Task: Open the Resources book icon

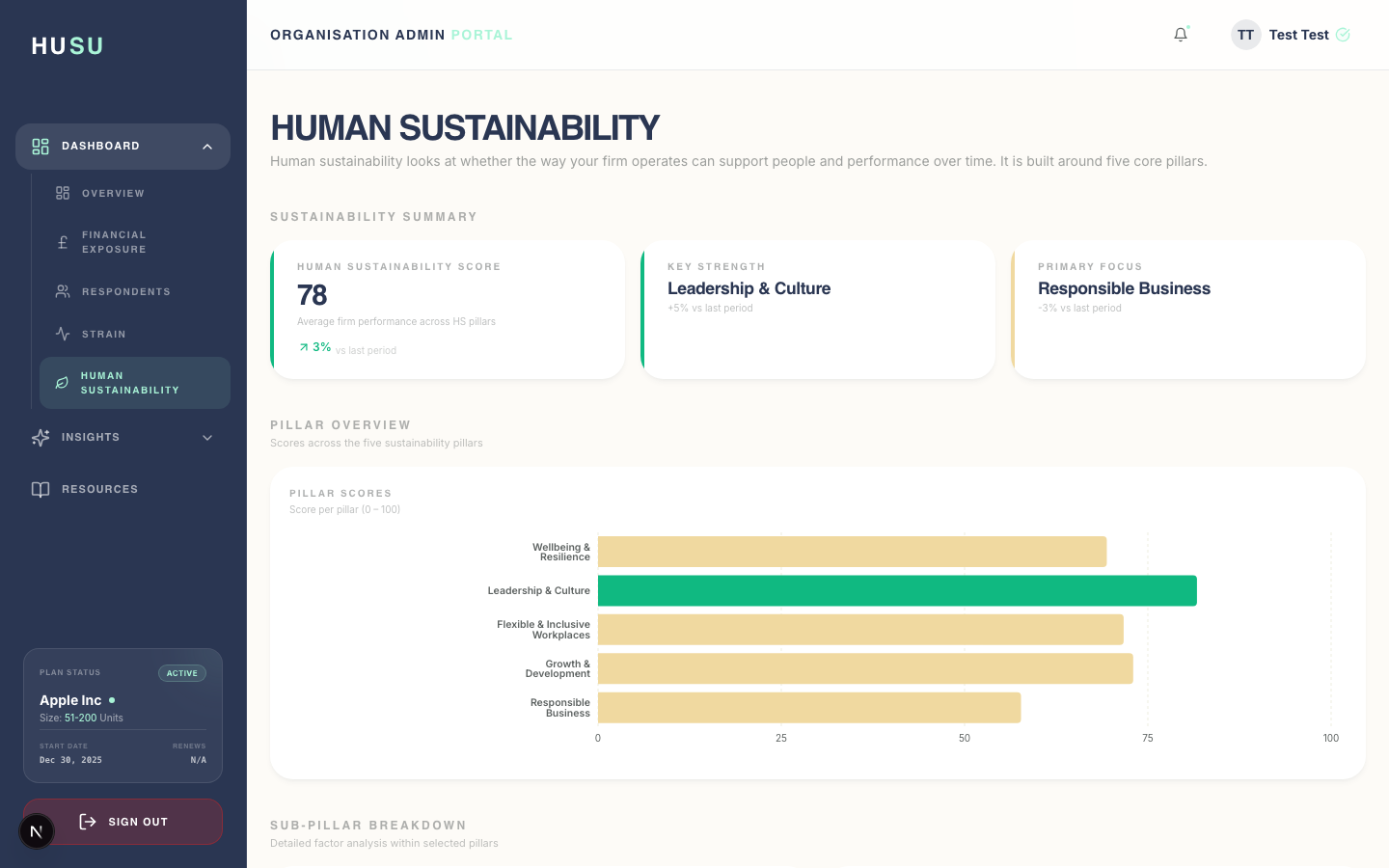Action: pos(40,489)
